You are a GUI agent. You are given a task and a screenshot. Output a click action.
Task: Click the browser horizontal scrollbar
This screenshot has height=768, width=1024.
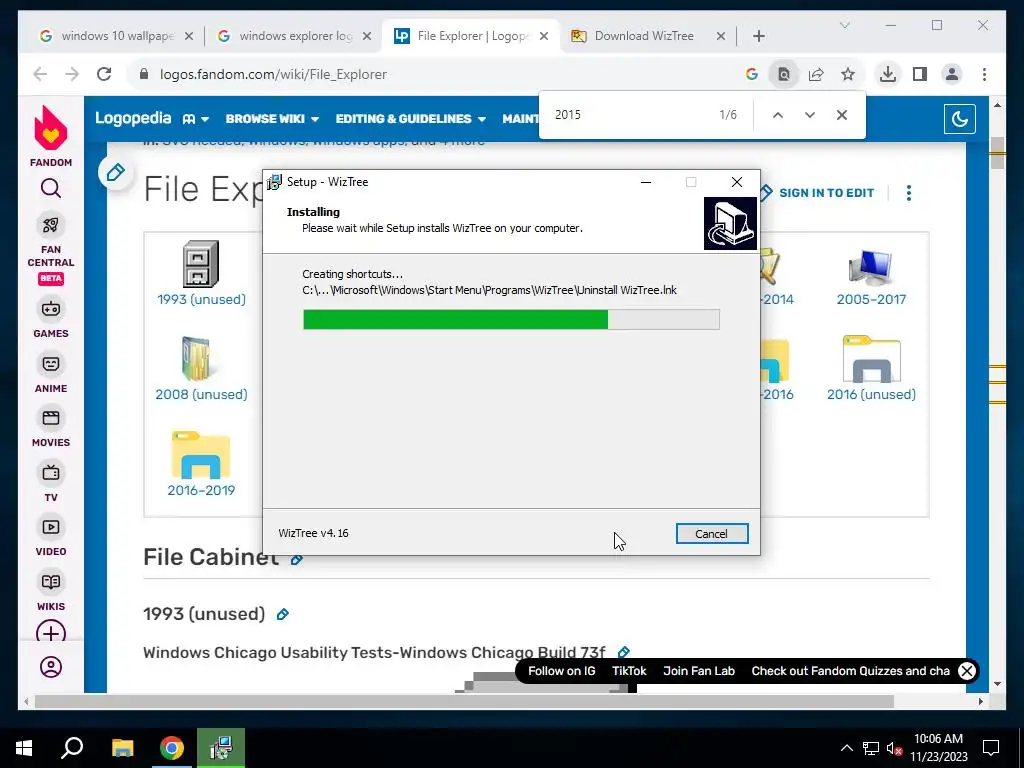click(x=464, y=701)
